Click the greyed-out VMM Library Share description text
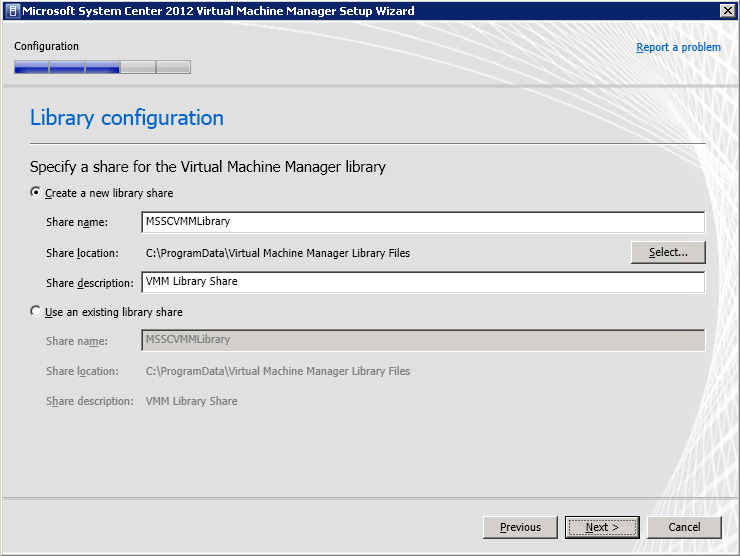The height and width of the screenshot is (556, 740). point(191,401)
